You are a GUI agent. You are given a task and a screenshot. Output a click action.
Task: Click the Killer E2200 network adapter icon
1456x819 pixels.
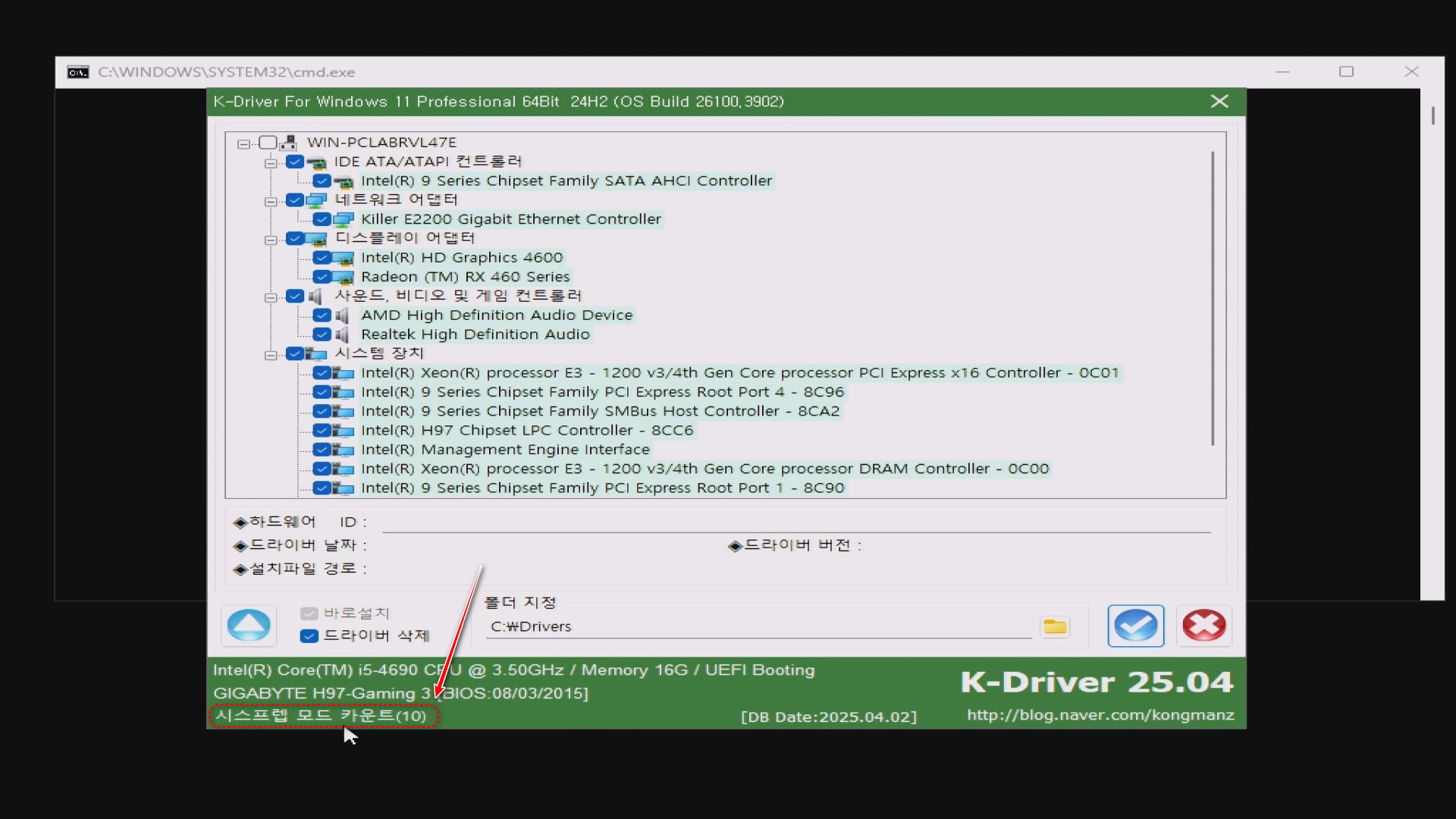344,220
